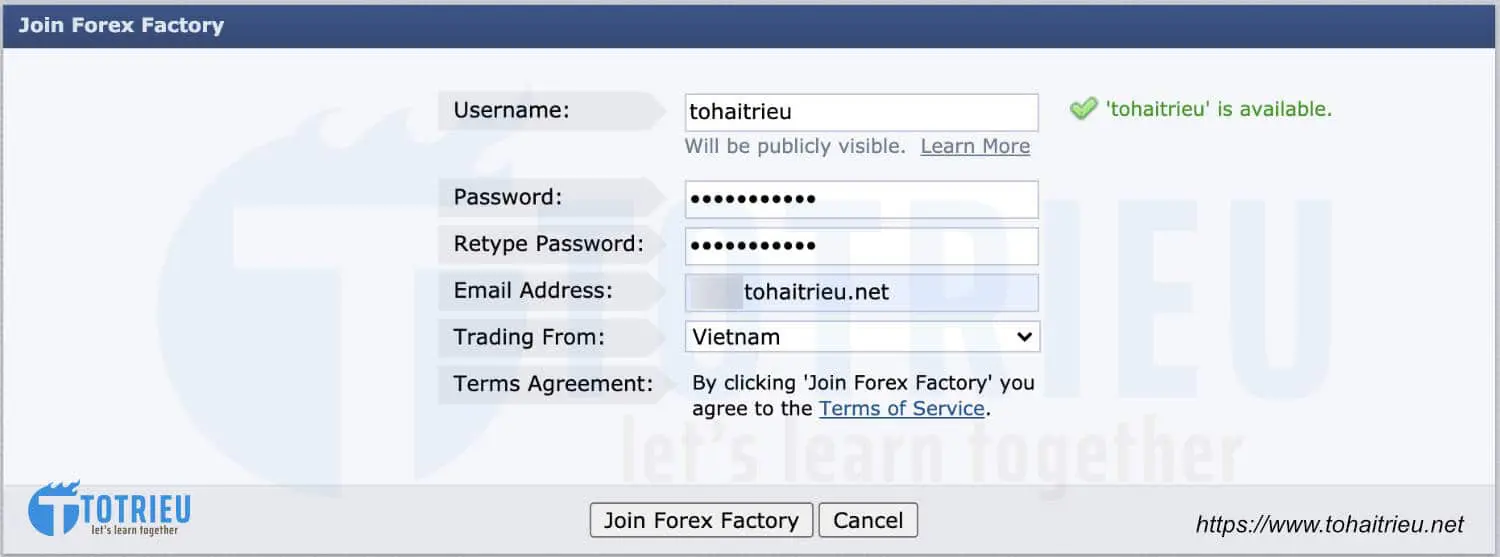This screenshot has height=557, width=1500.
Task: Click the TOTRIEU logo in the footer
Action: tap(109, 509)
